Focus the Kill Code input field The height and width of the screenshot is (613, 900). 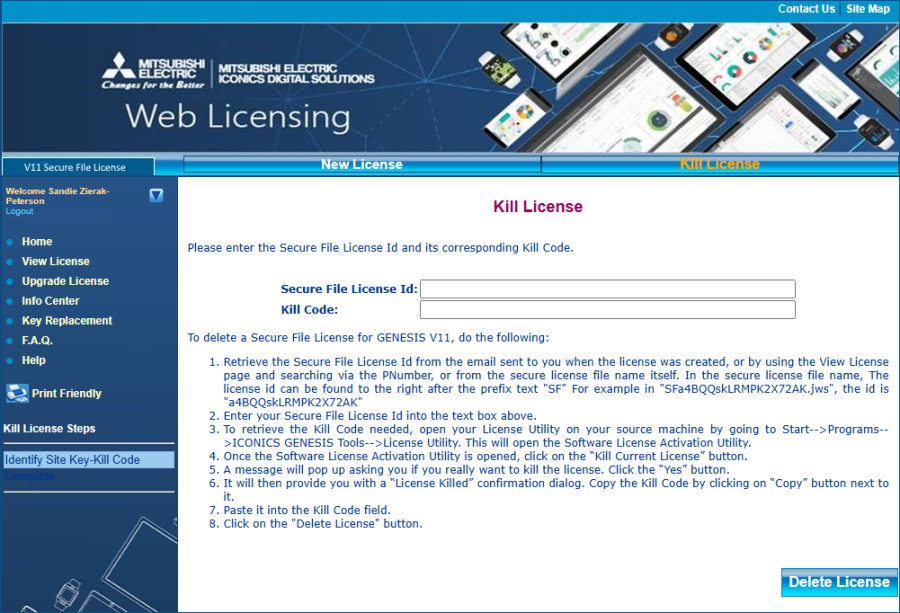pos(608,309)
